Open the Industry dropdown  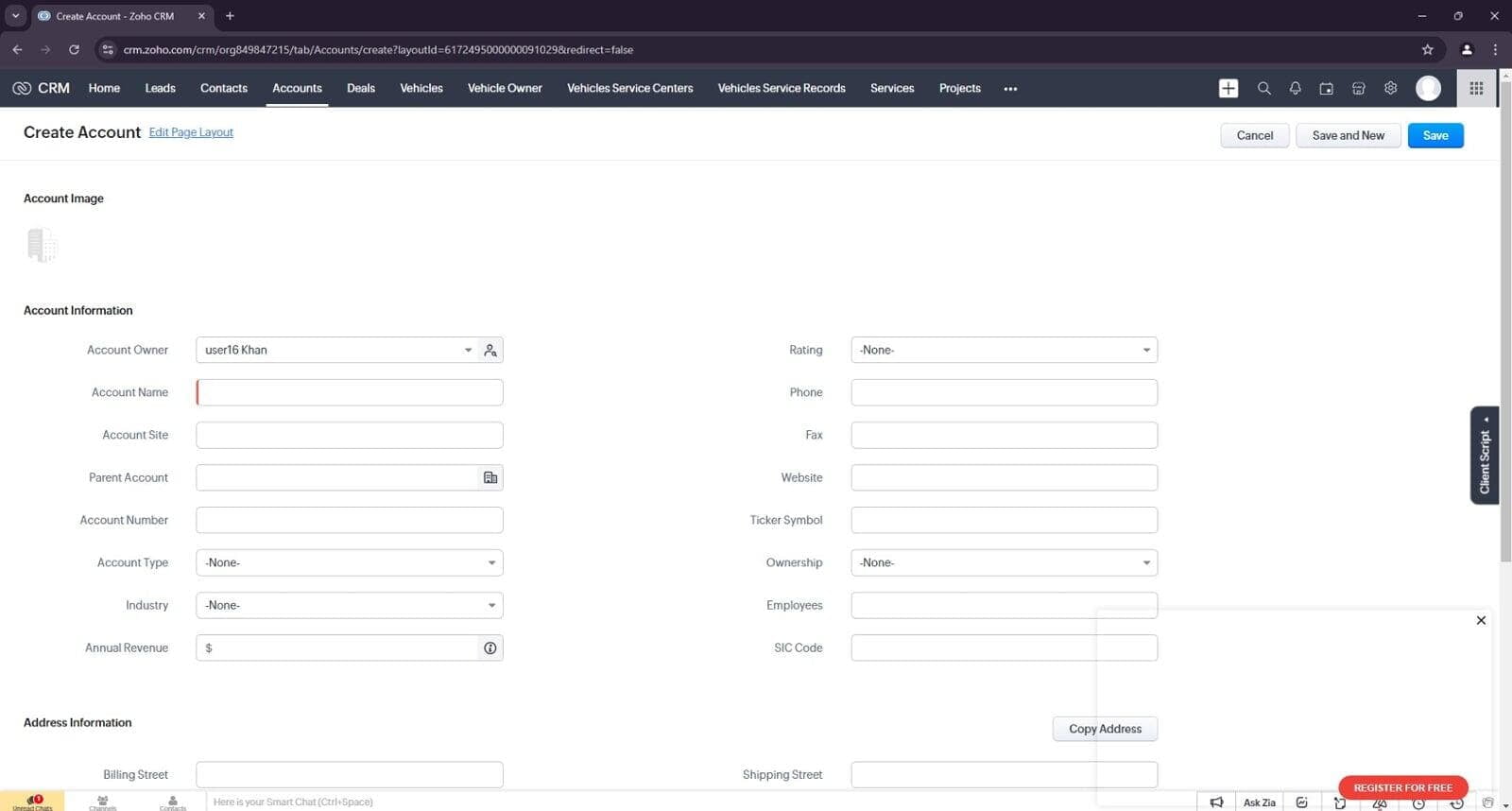coord(349,605)
